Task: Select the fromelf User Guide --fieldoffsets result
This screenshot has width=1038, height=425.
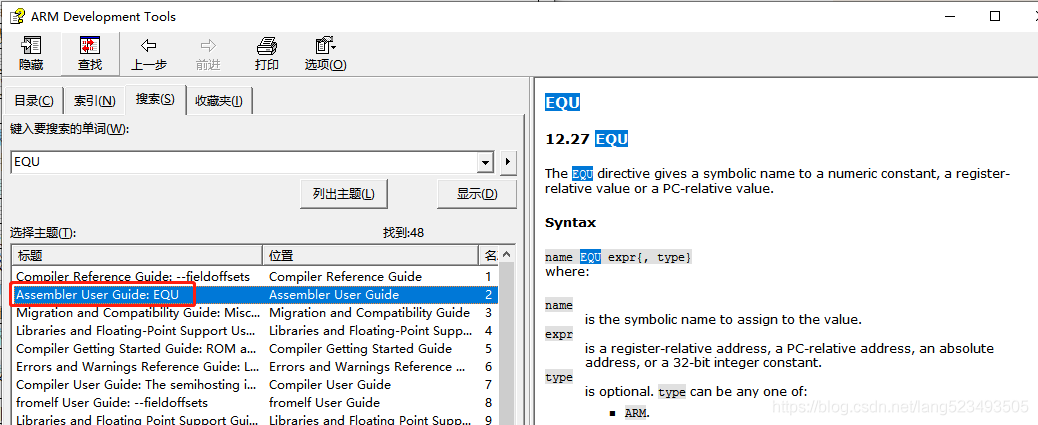Action: pyautogui.click(x=112, y=403)
